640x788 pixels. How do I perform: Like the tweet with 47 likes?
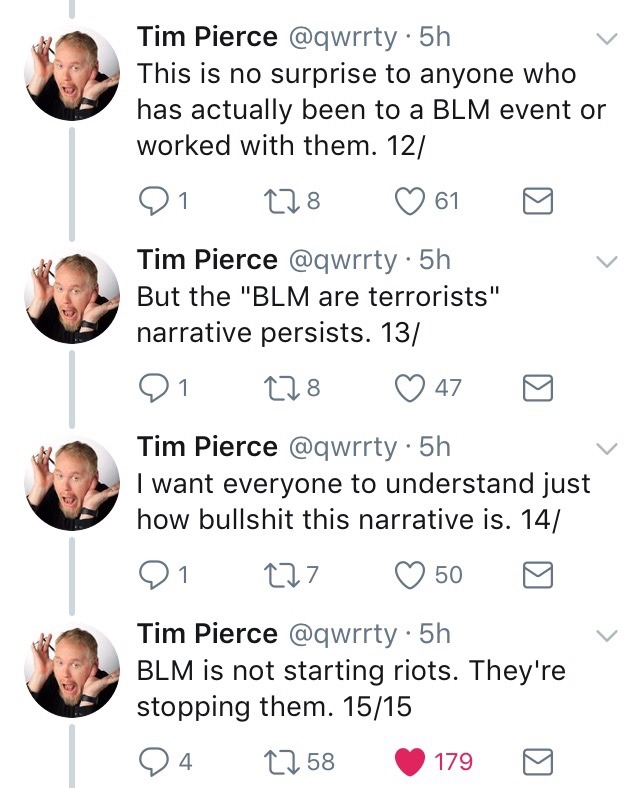click(409, 387)
